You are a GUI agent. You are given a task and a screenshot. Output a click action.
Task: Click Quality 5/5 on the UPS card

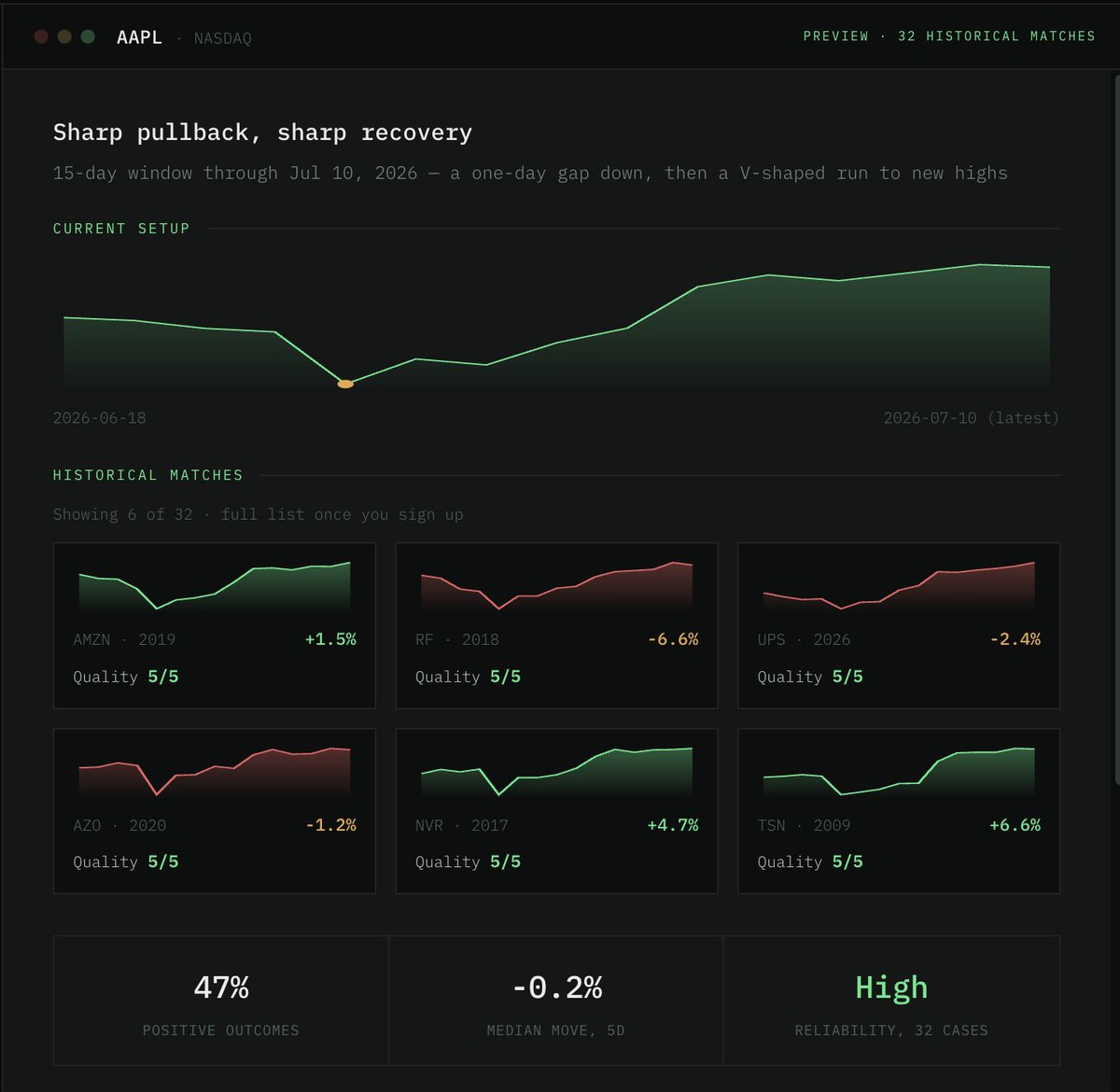pos(810,677)
